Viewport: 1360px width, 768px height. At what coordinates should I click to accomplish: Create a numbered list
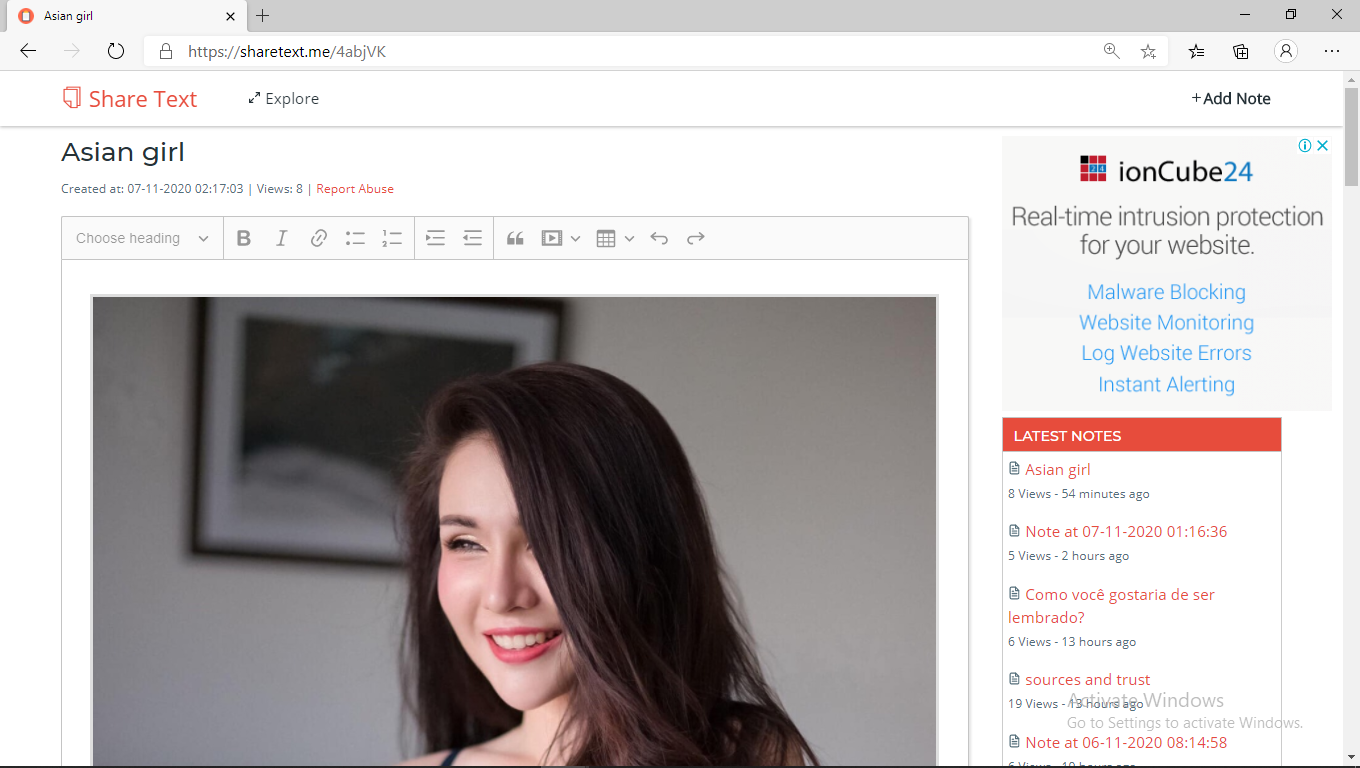tap(392, 238)
